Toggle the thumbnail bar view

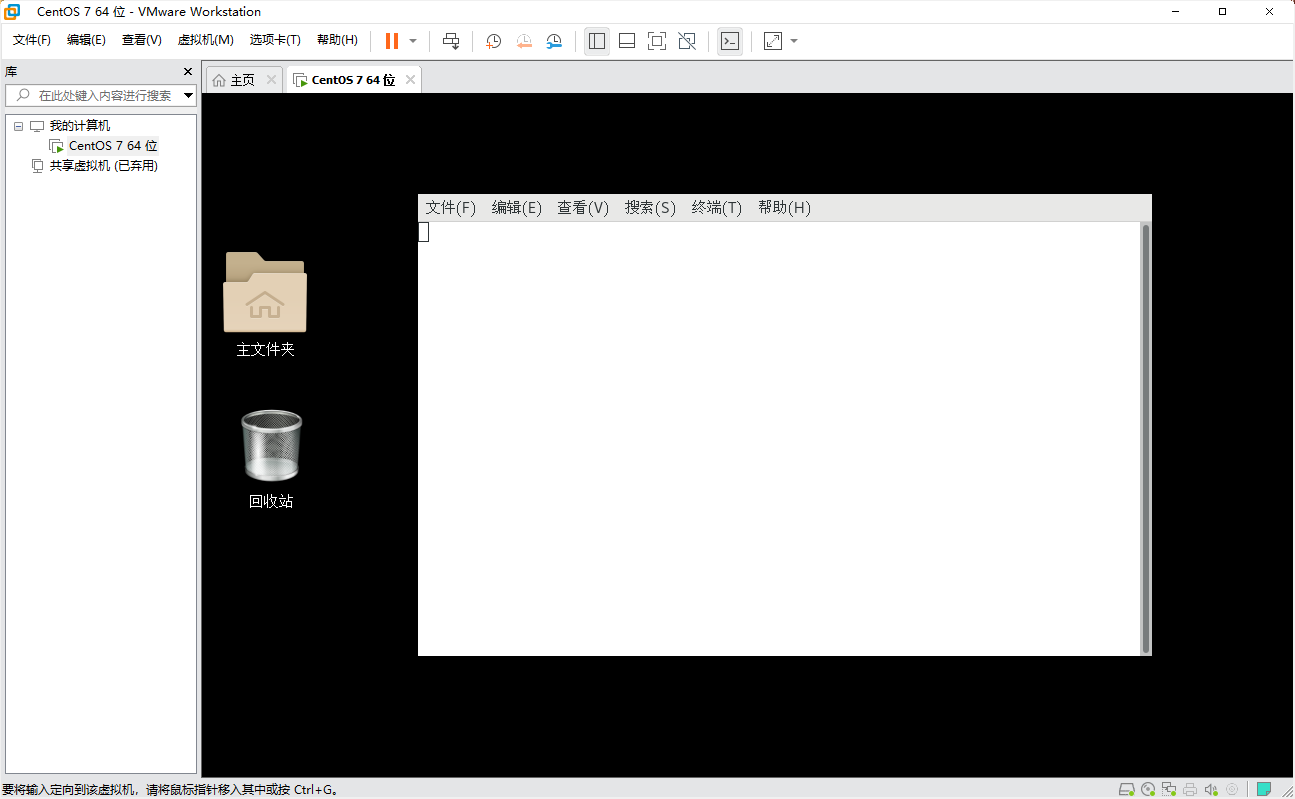627,41
